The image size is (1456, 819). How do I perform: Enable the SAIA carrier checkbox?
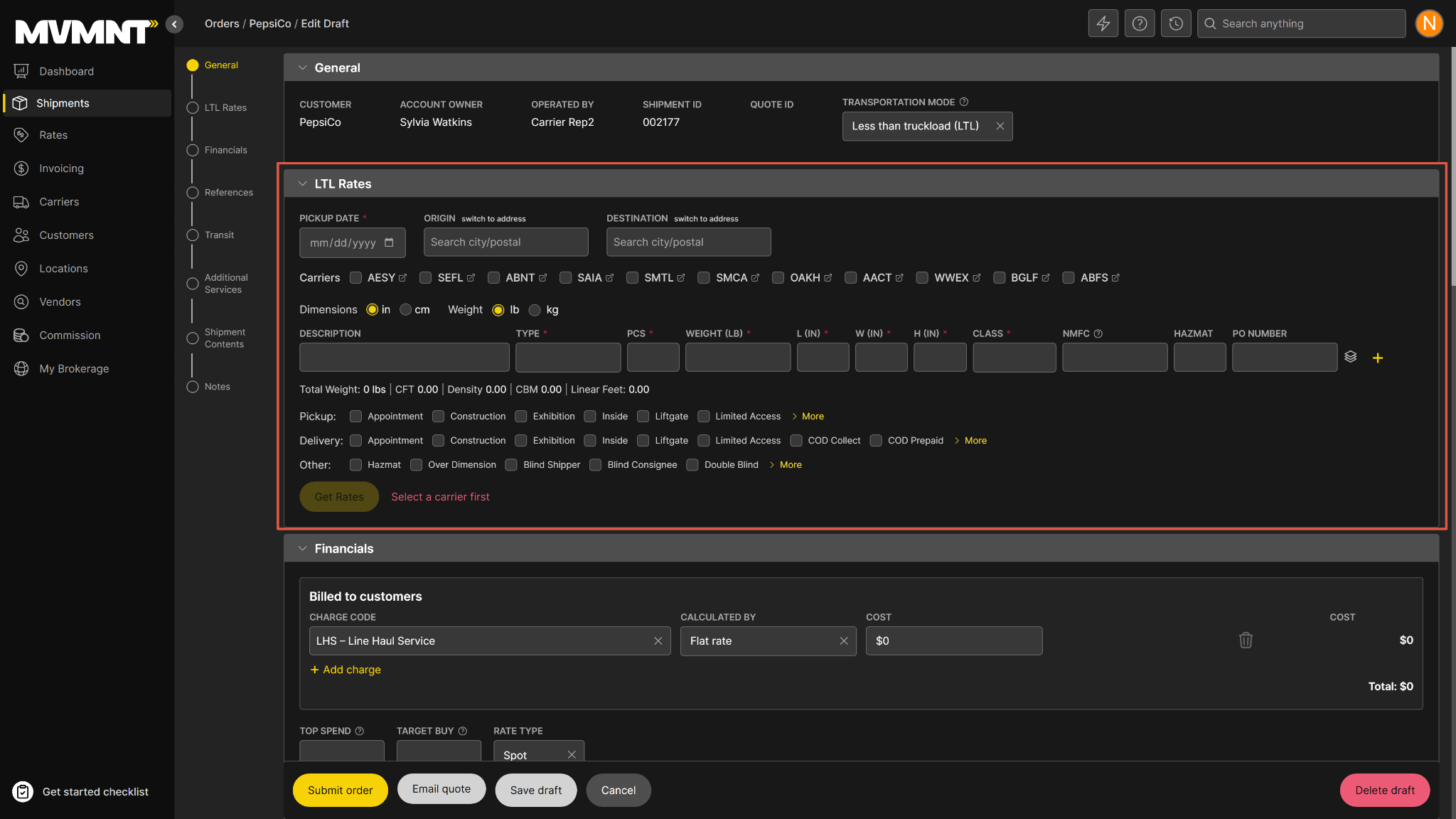[565, 278]
